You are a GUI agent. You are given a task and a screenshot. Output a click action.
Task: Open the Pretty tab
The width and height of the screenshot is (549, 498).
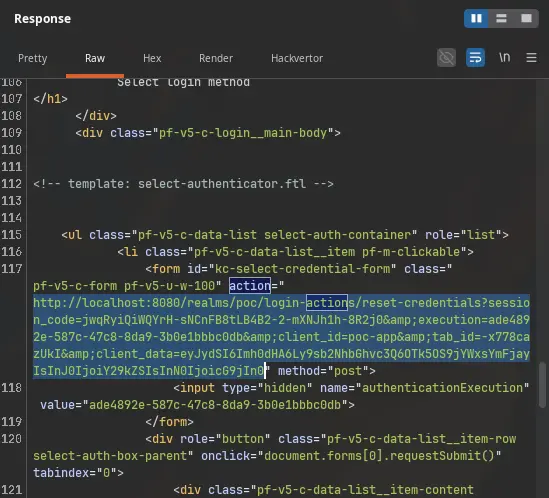click(33, 58)
